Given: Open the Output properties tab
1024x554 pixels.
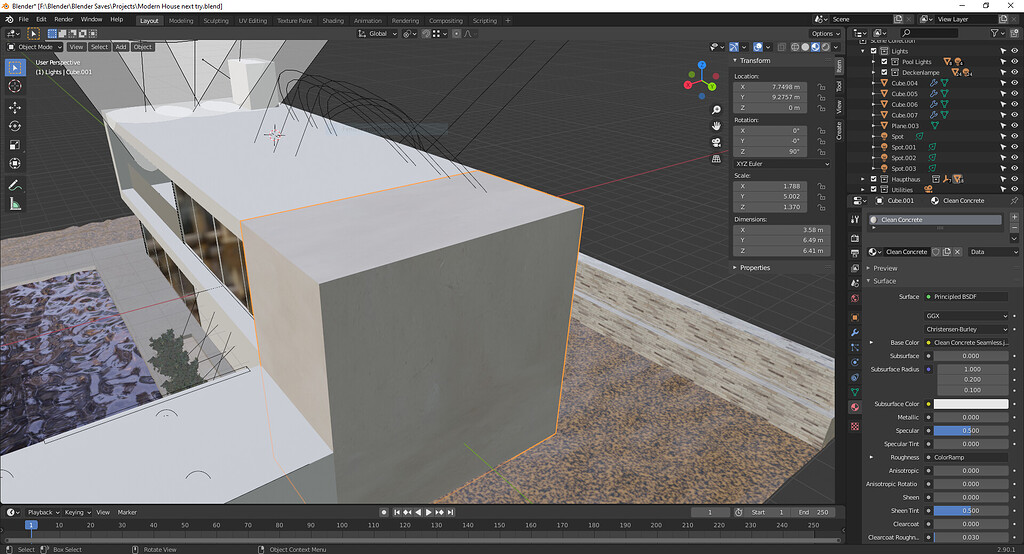Looking at the screenshot, I should tap(855, 253).
